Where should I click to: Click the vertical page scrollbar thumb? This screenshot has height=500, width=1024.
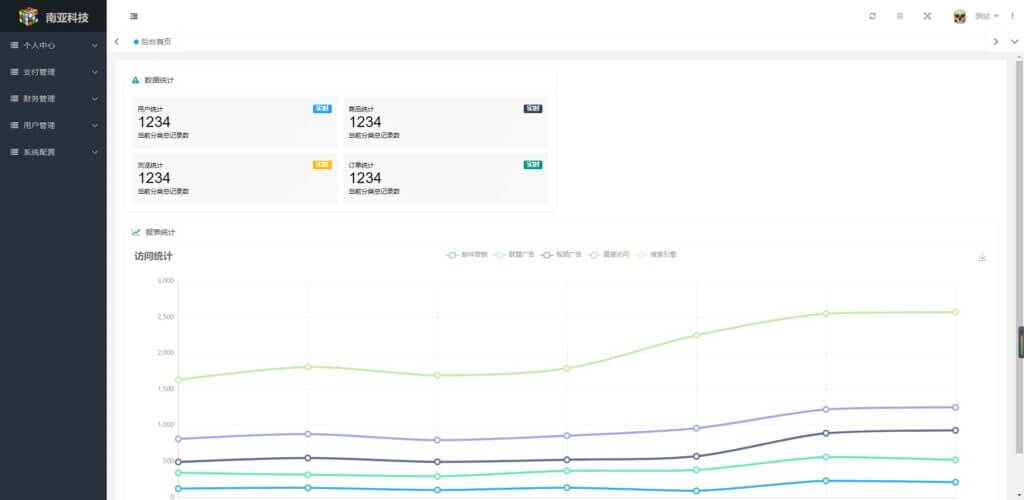tap(1019, 257)
